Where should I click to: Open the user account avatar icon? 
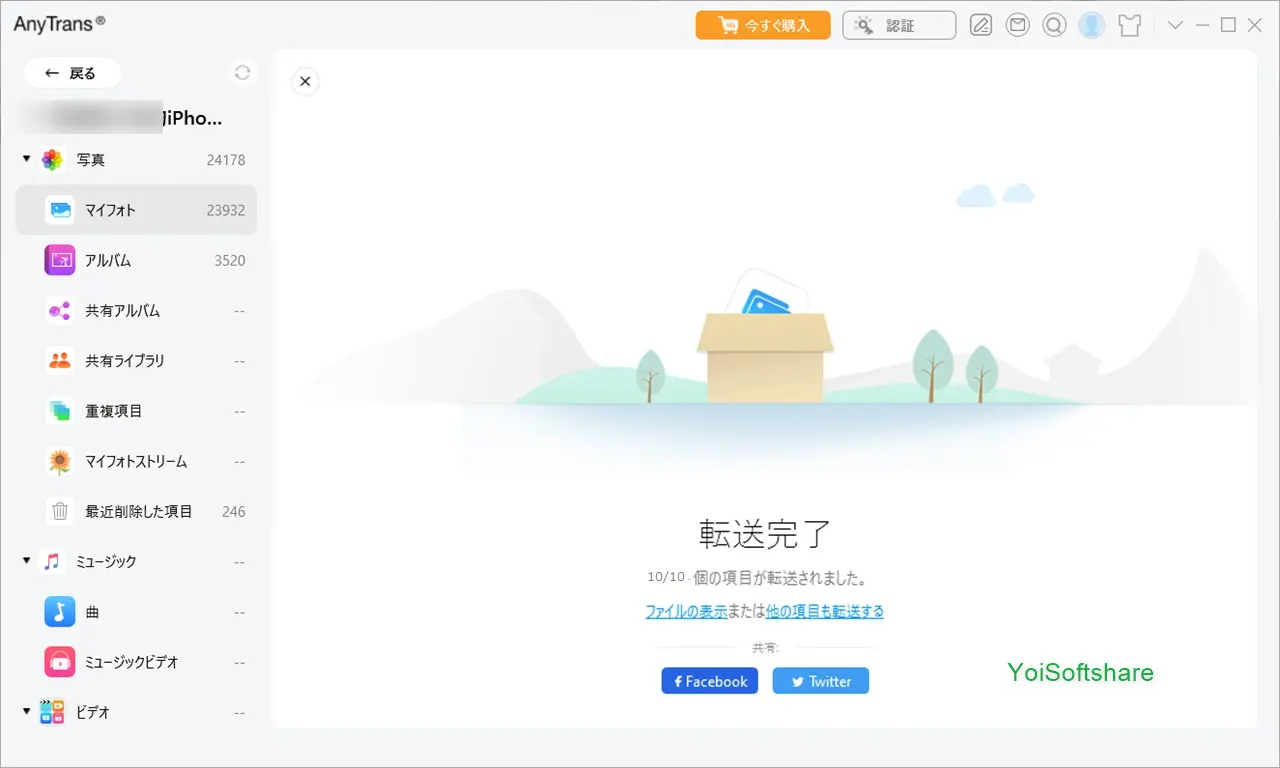point(1091,25)
